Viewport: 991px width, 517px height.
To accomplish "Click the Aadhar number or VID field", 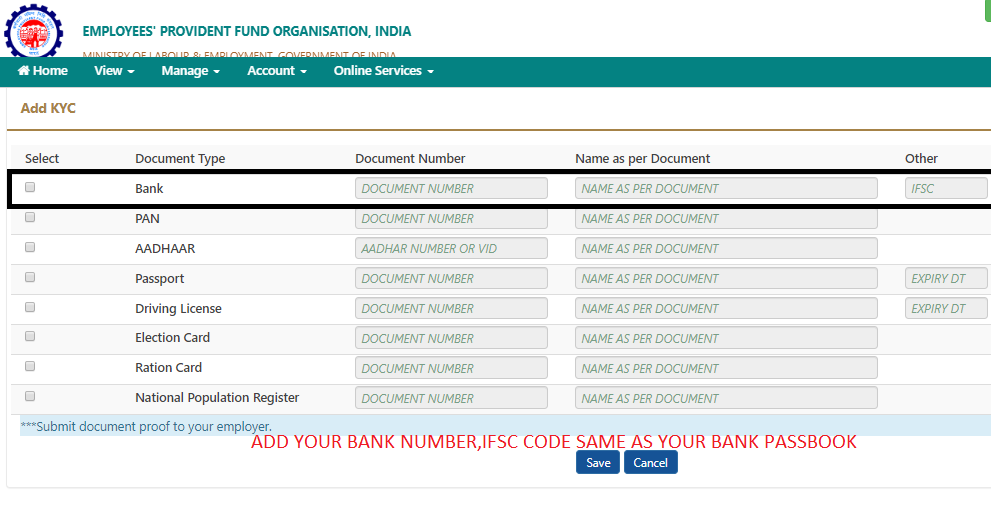I will point(451,248).
